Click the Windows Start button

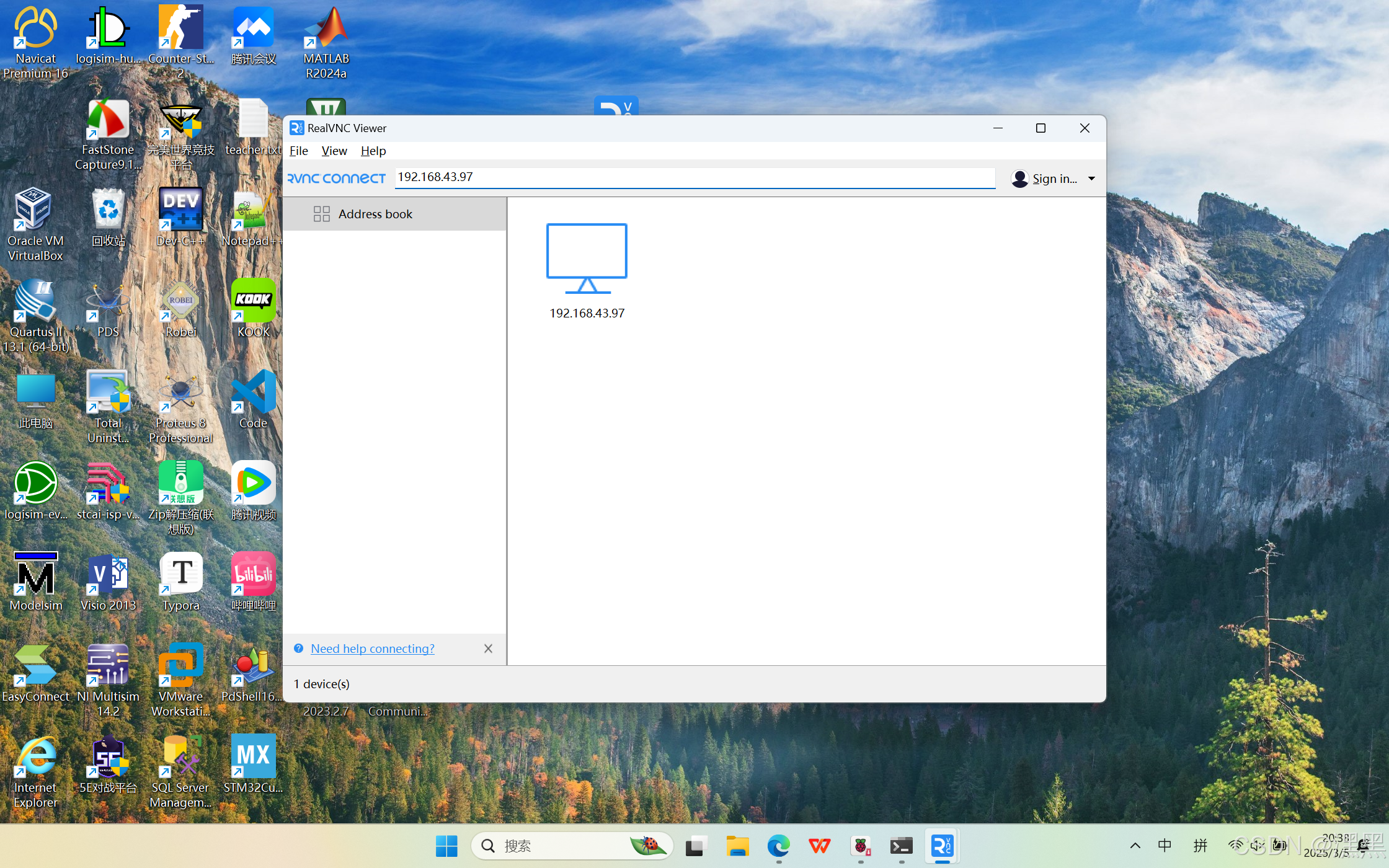(x=446, y=846)
